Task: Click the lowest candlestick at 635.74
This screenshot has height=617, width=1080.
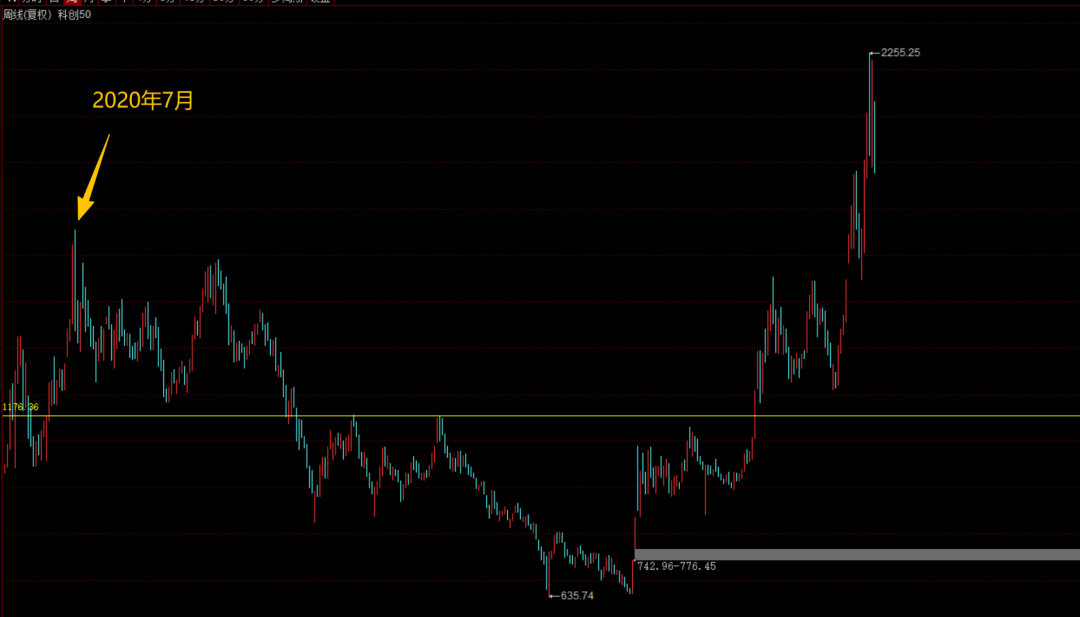Action: point(549,573)
